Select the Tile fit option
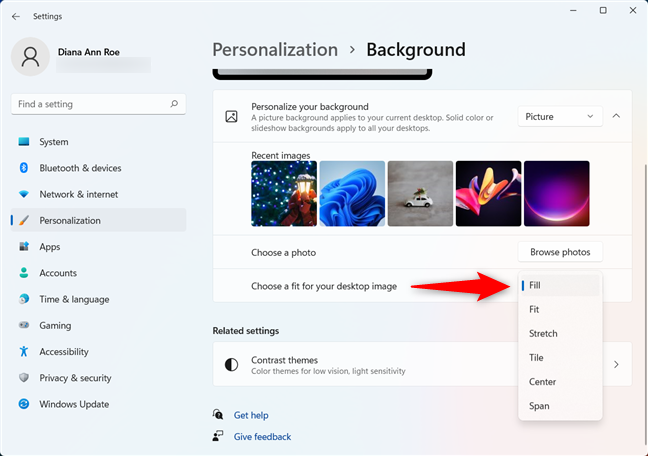 click(560, 358)
